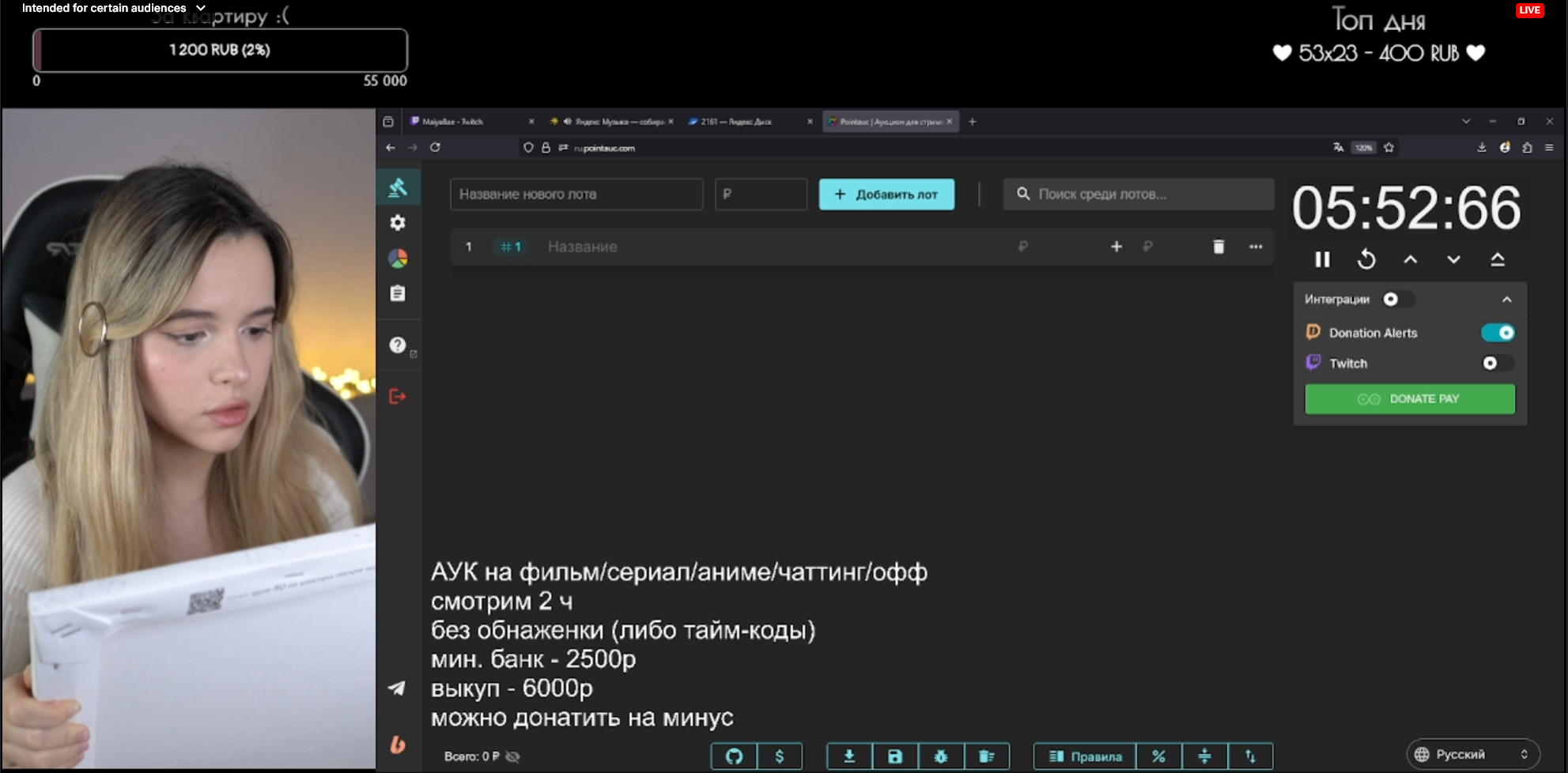Open the browser list all tabs dropdown
This screenshot has height=773, width=1568.
click(1466, 122)
